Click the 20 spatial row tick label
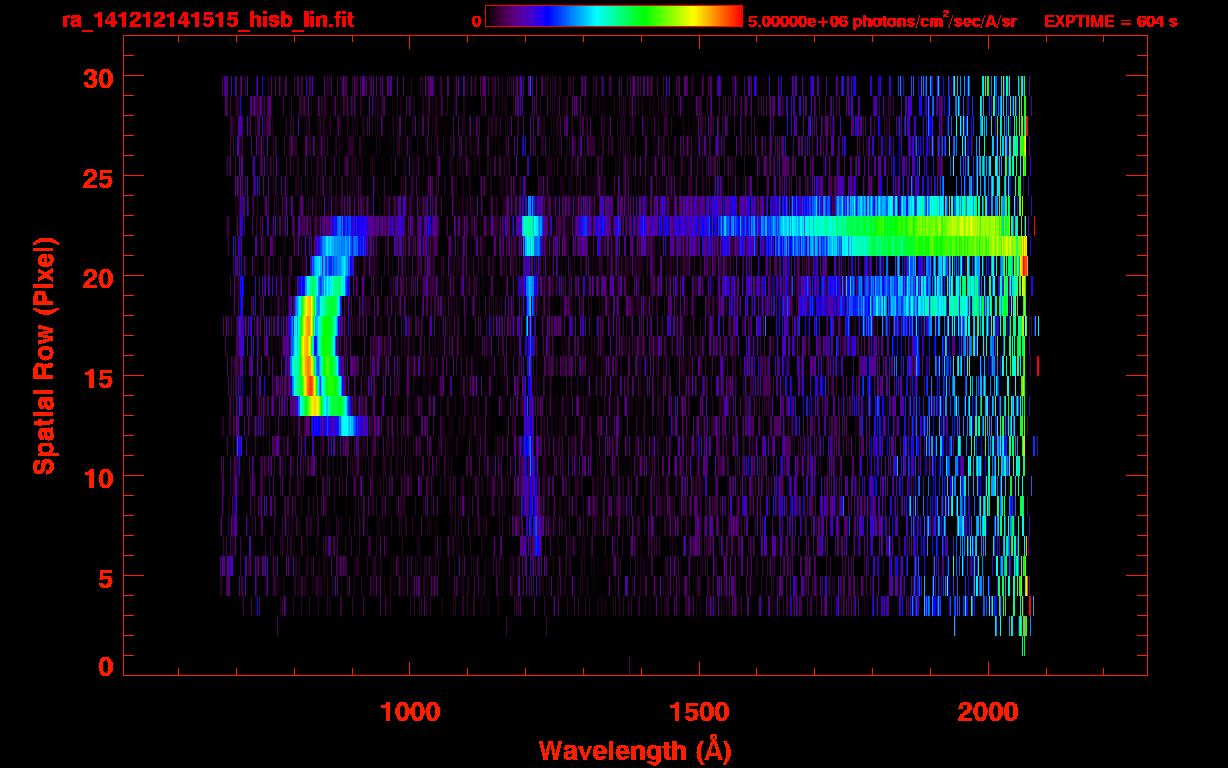1228x768 pixels. tap(96, 277)
